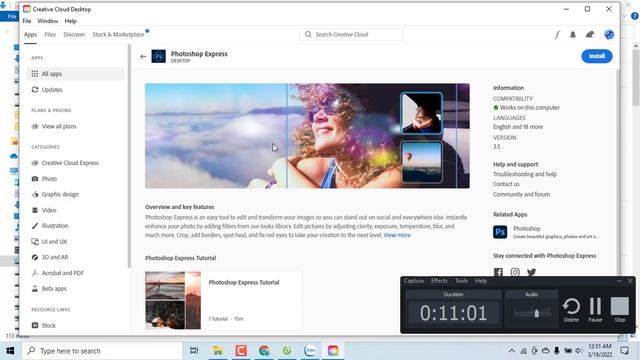
Task: Open the recorder Effects menu
Action: click(x=439, y=281)
